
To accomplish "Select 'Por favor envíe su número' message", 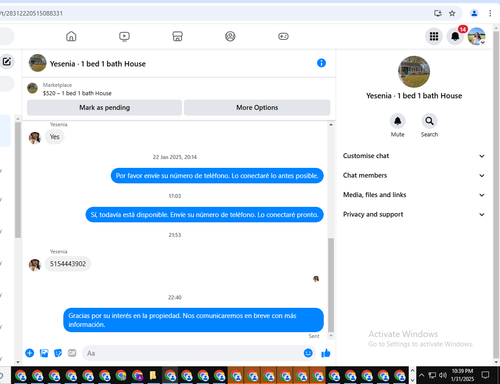I will [x=217, y=176].
